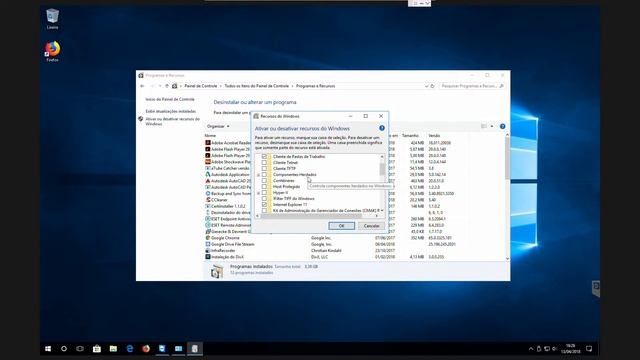Click OK in Recursos do Windows dialog
This screenshot has height=360, width=640.
342,226
